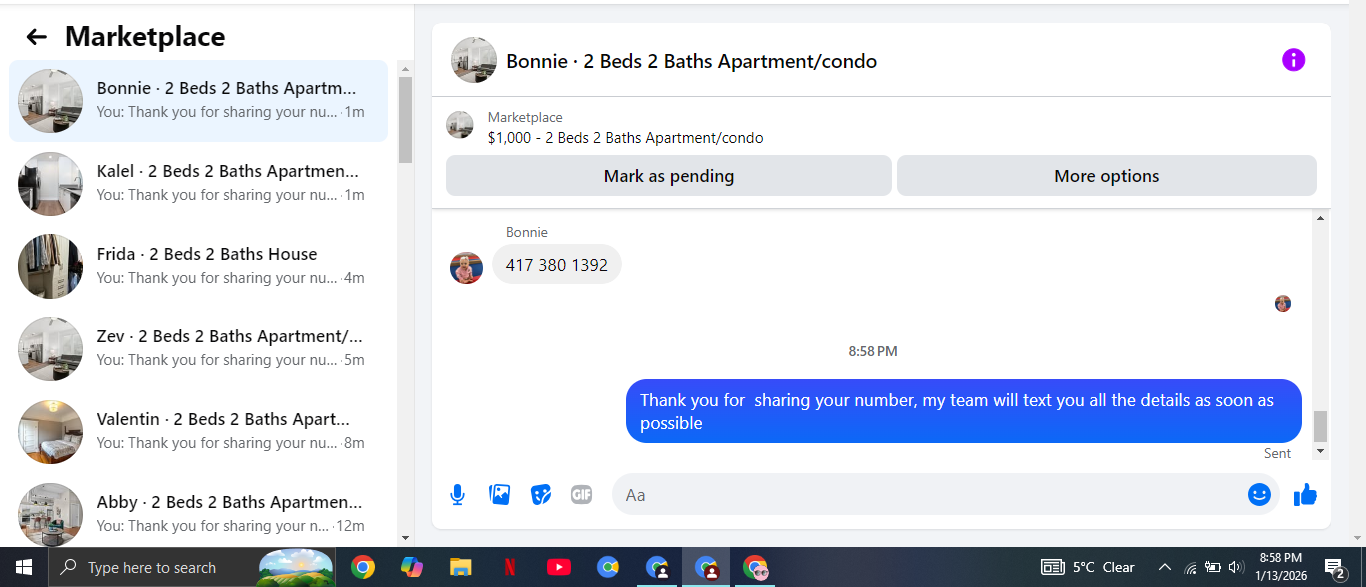The image size is (1366, 587).
Task: Open More options for the listing
Action: point(1107,176)
